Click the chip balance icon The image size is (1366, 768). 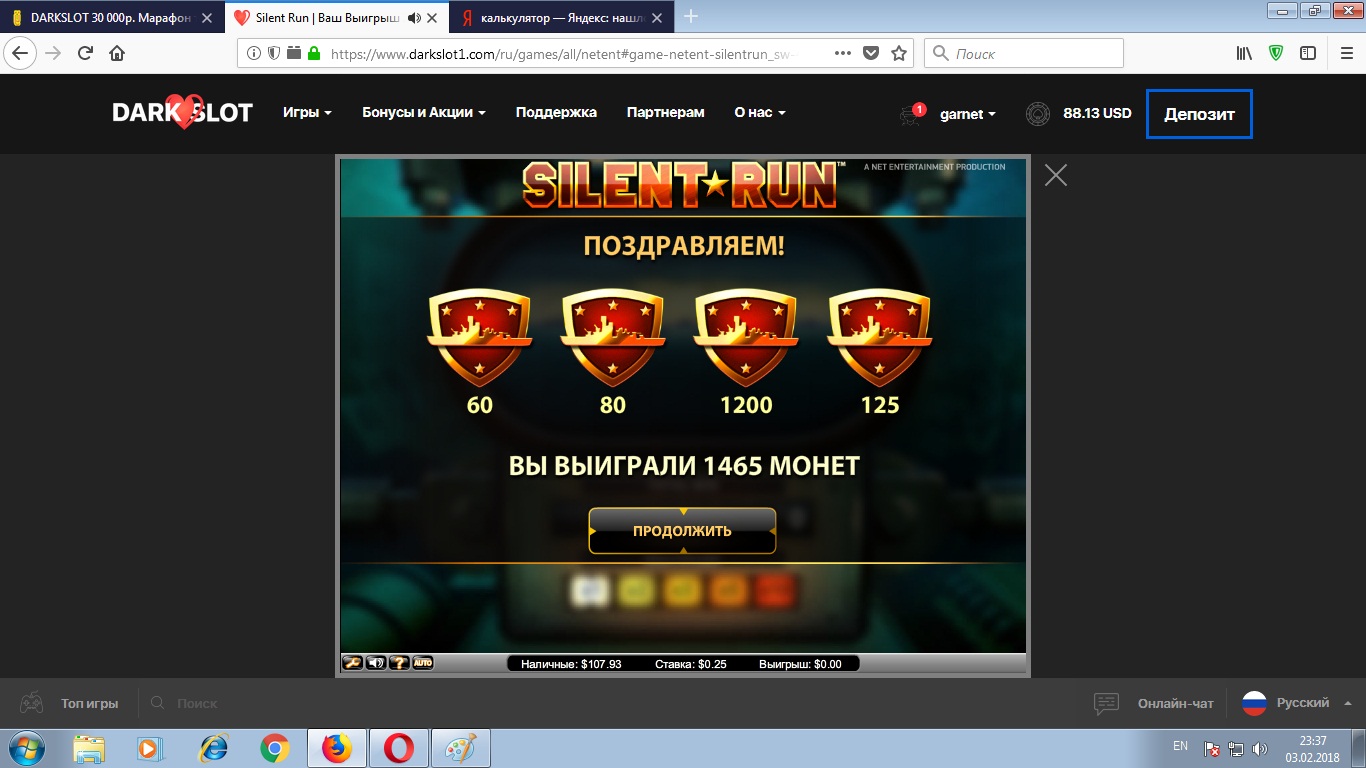coord(1038,114)
